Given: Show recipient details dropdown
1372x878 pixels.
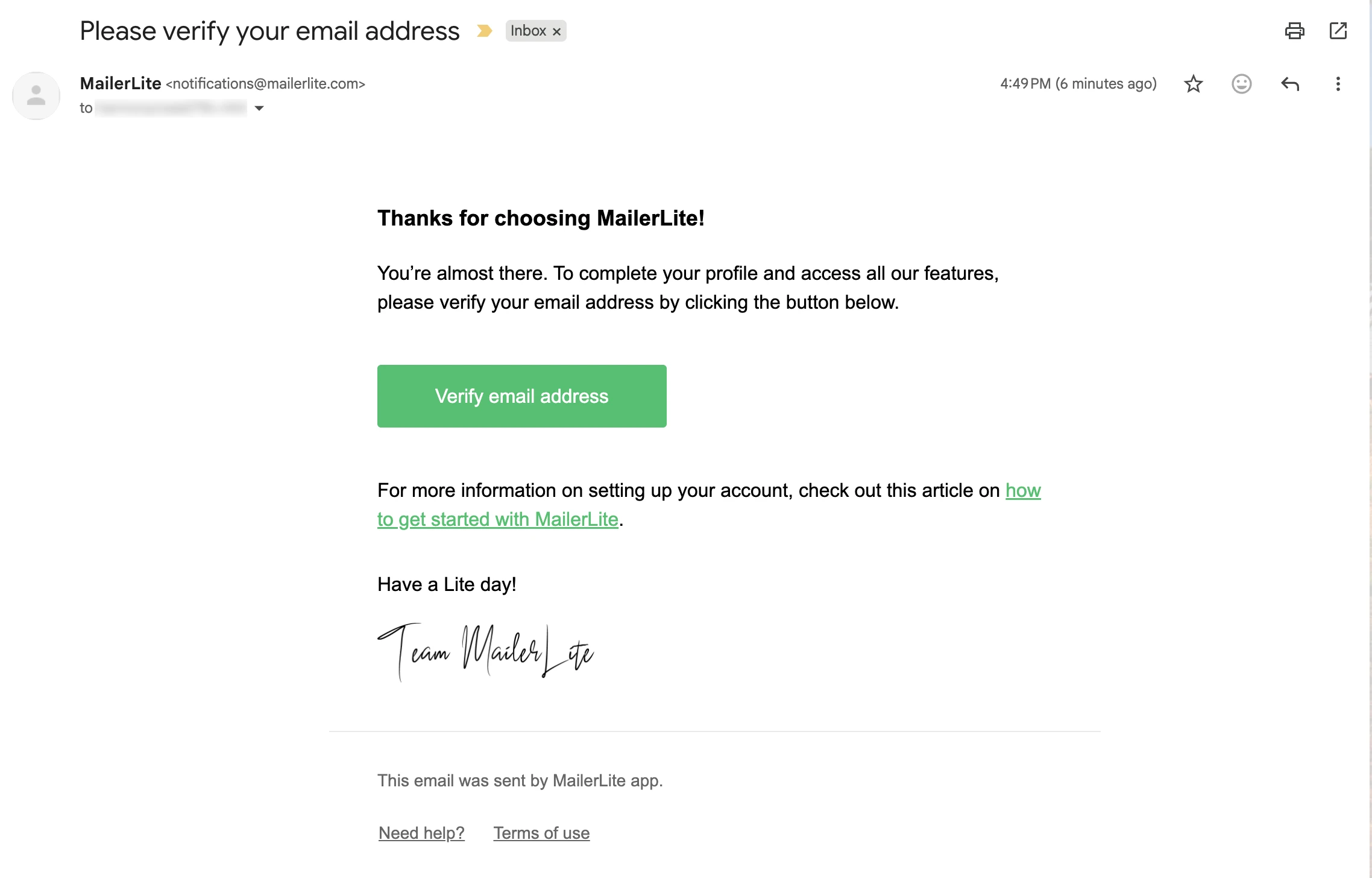Looking at the screenshot, I should pyautogui.click(x=259, y=109).
